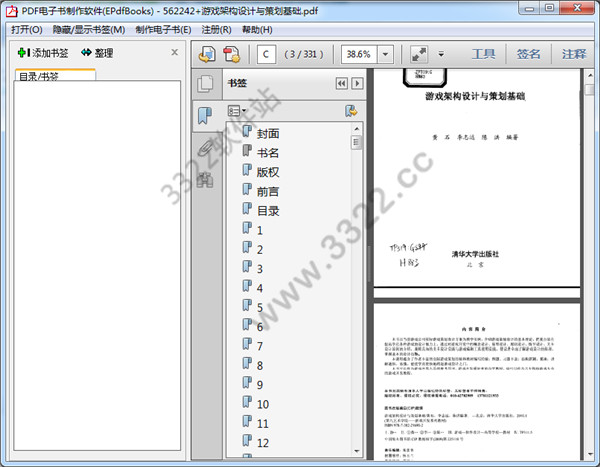Select bookmark 6
The width and height of the screenshot is (600, 467).
260,327
